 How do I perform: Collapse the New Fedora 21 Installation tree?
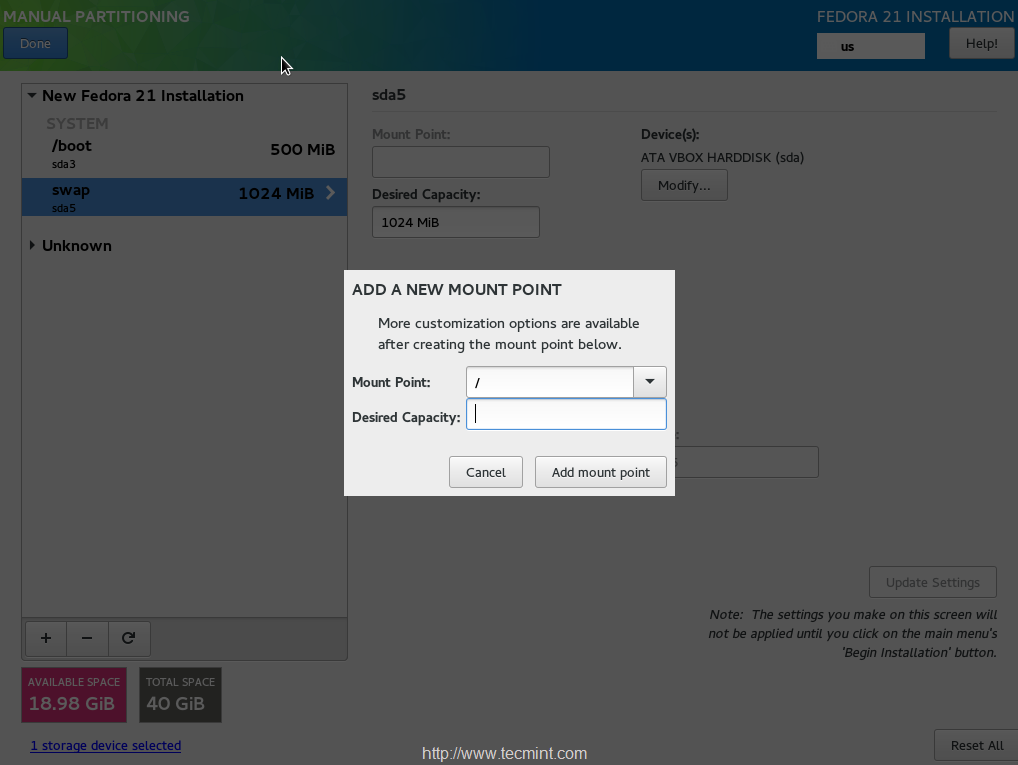click(x=31, y=95)
